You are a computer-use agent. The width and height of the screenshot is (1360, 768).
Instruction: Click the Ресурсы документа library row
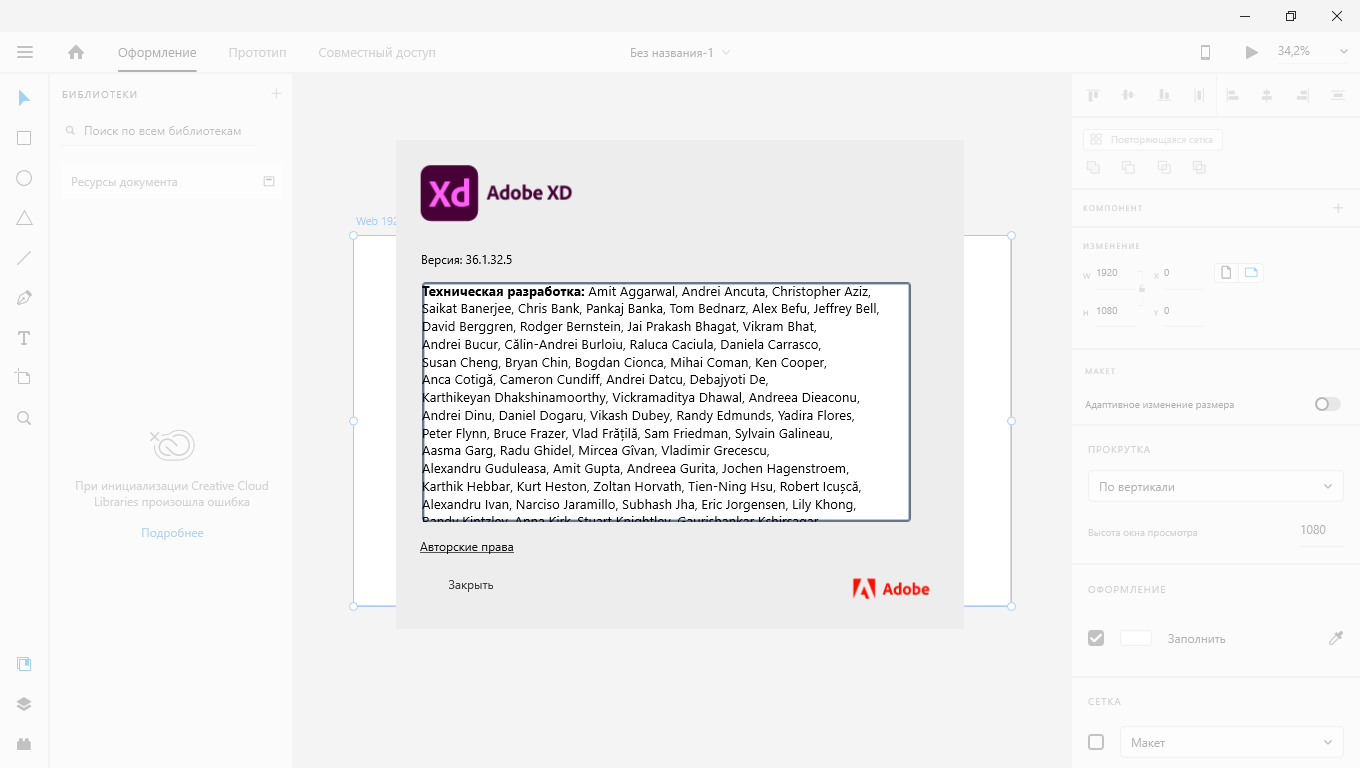tap(171, 182)
